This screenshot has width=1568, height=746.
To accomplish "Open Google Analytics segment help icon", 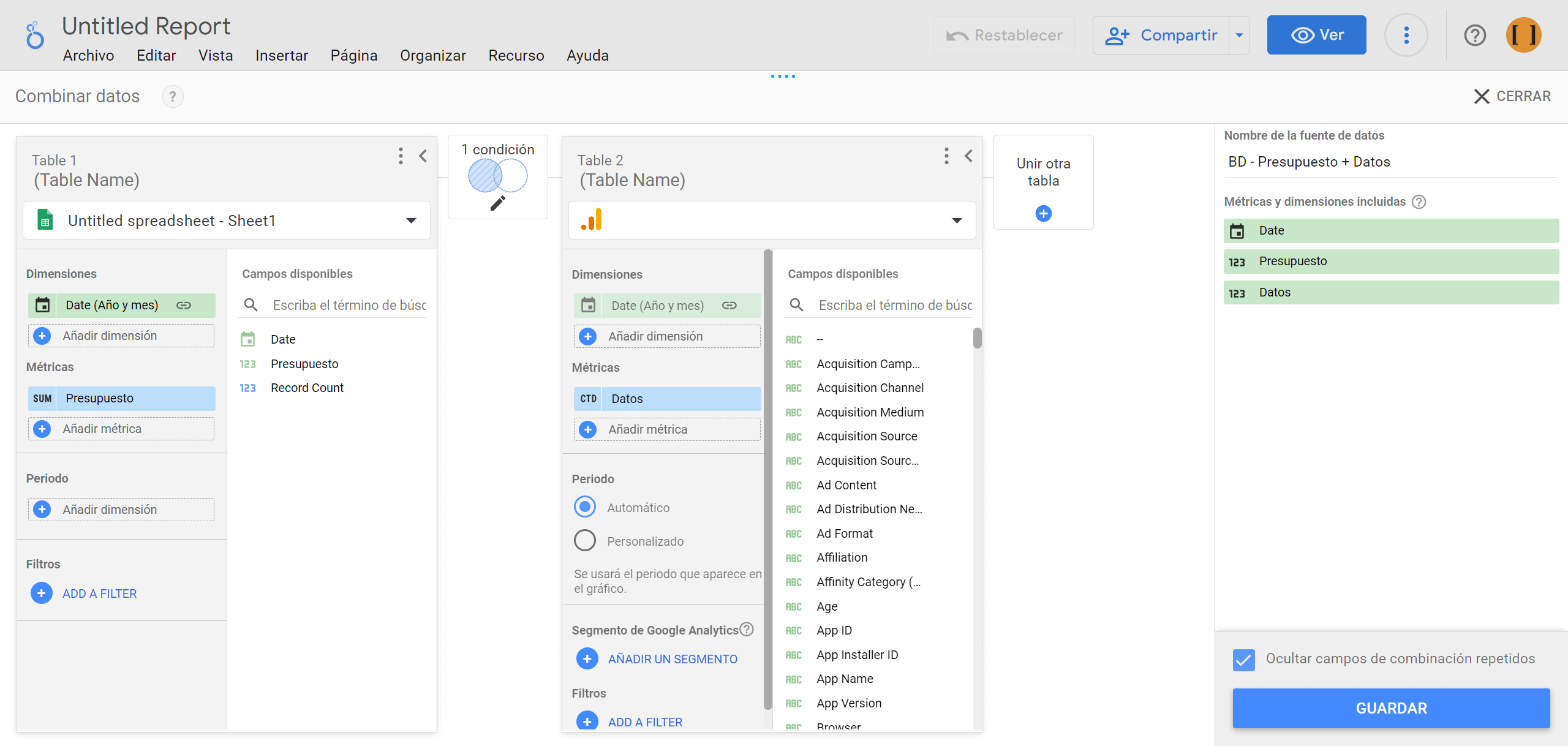I will point(747,630).
